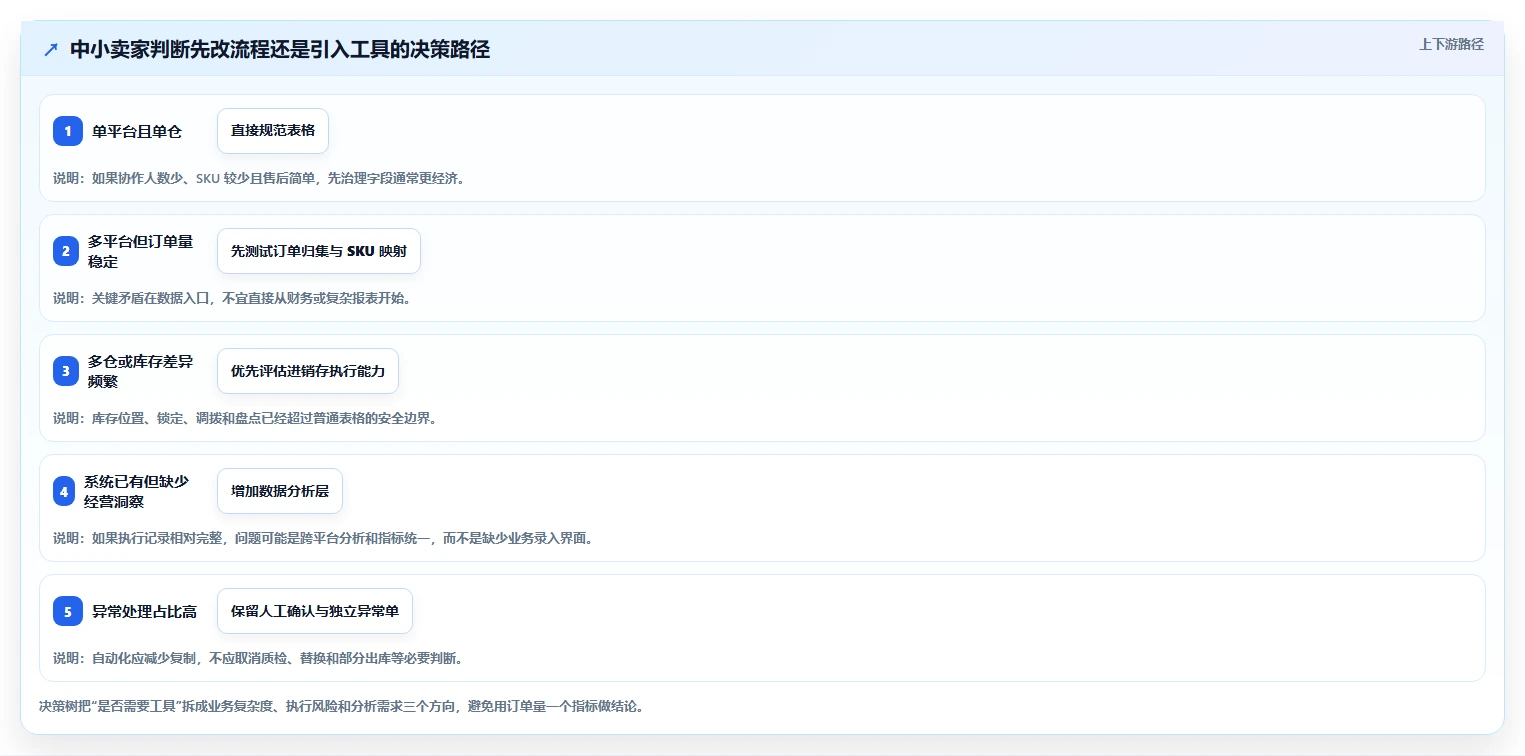
Task: Click the condition label 单平台且单仓
Action: [x=137, y=131]
